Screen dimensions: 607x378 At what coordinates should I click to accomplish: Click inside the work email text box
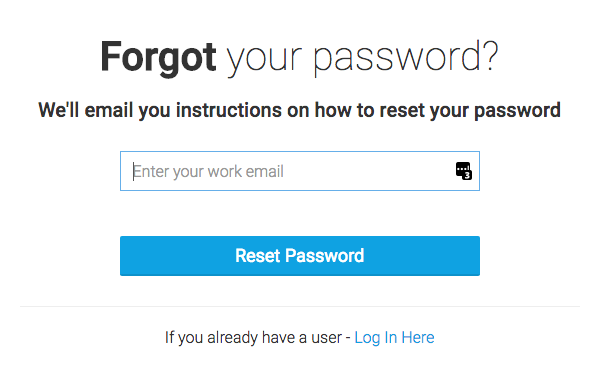point(300,171)
